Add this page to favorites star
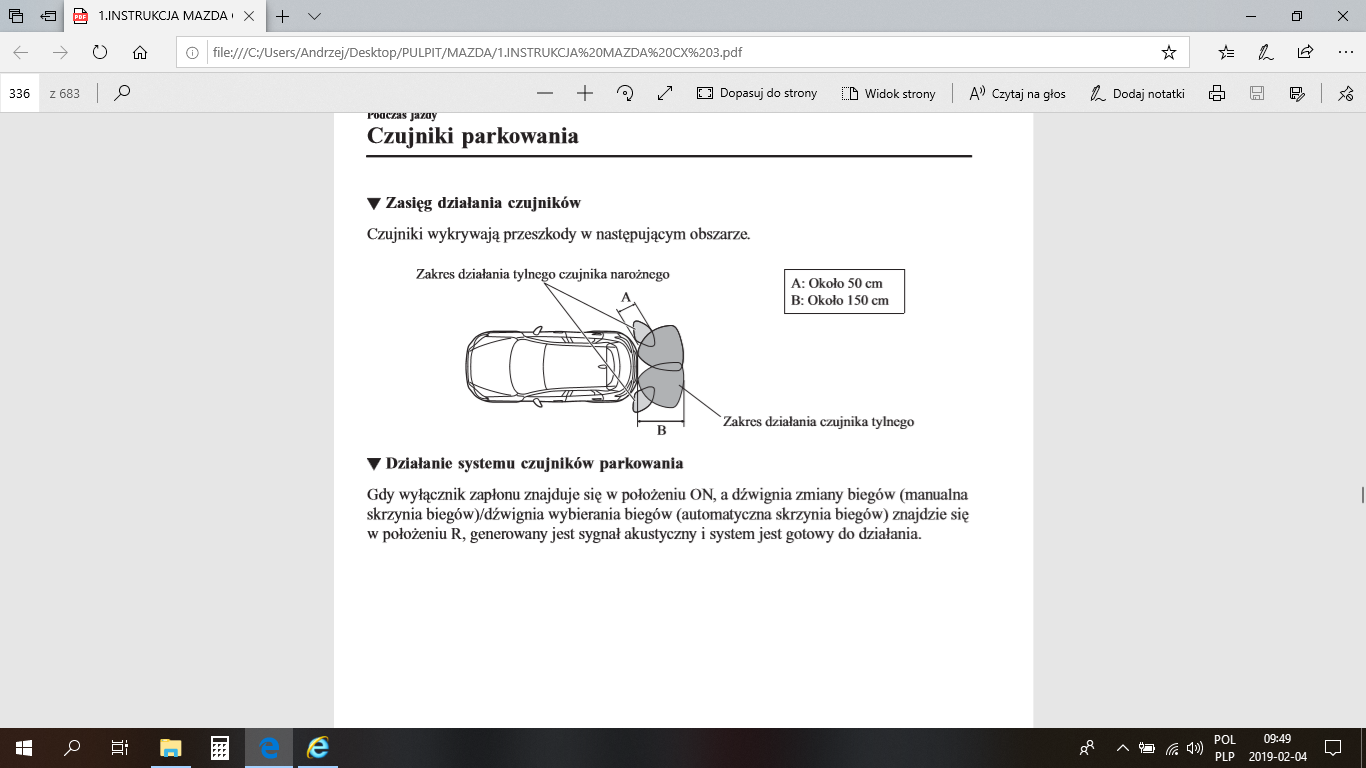 pyautogui.click(x=1168, y=53)
